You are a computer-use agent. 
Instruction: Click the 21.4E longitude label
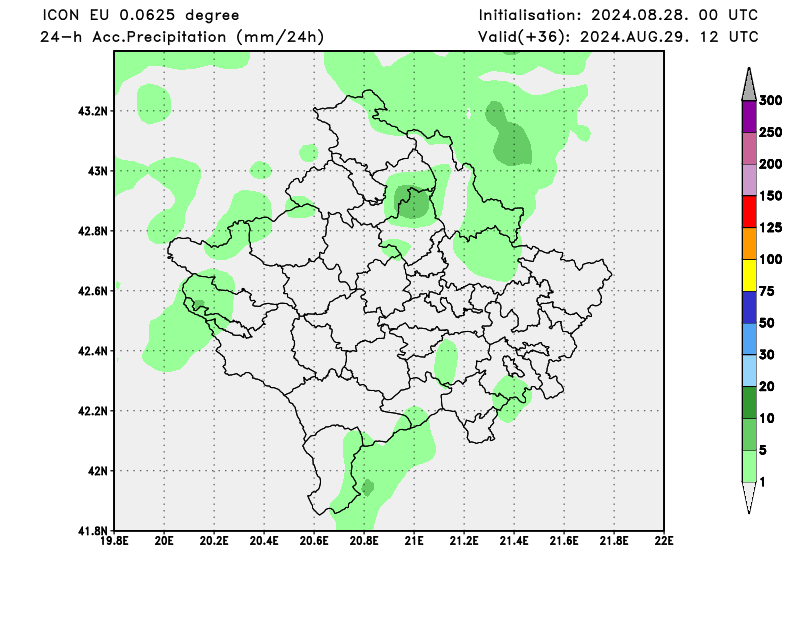514,540
